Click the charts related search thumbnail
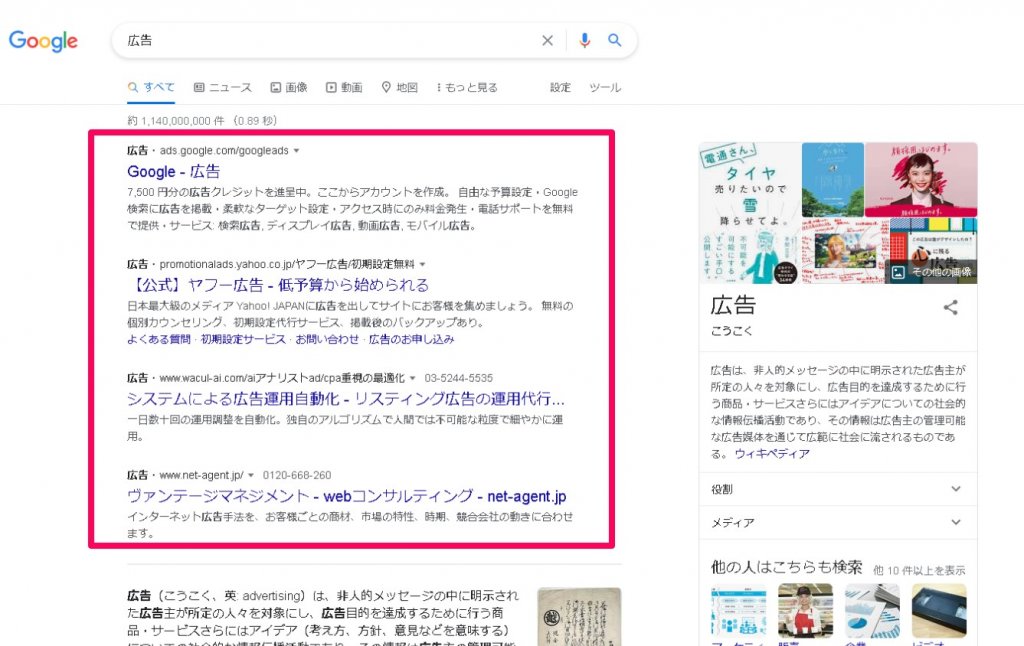 point(872,611)
